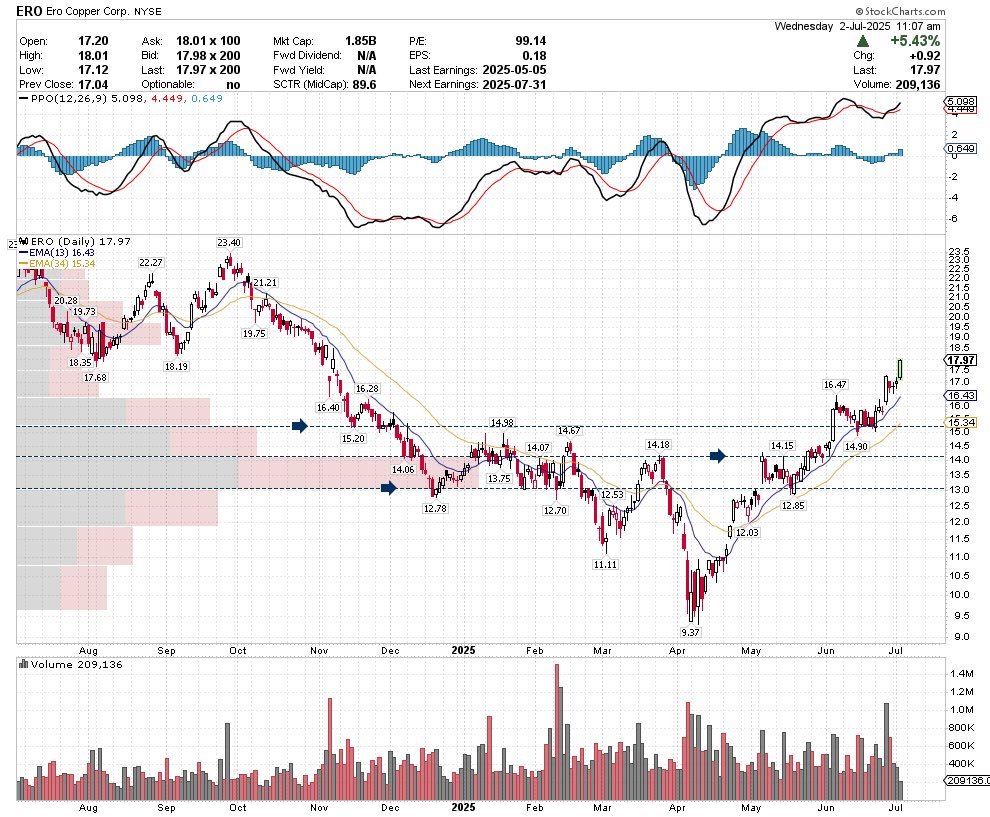Click the +5.43% percent change value
Image resolution: width=990 pixels, height=817 pixels.
pyautogui.click(x=915, y=41)
